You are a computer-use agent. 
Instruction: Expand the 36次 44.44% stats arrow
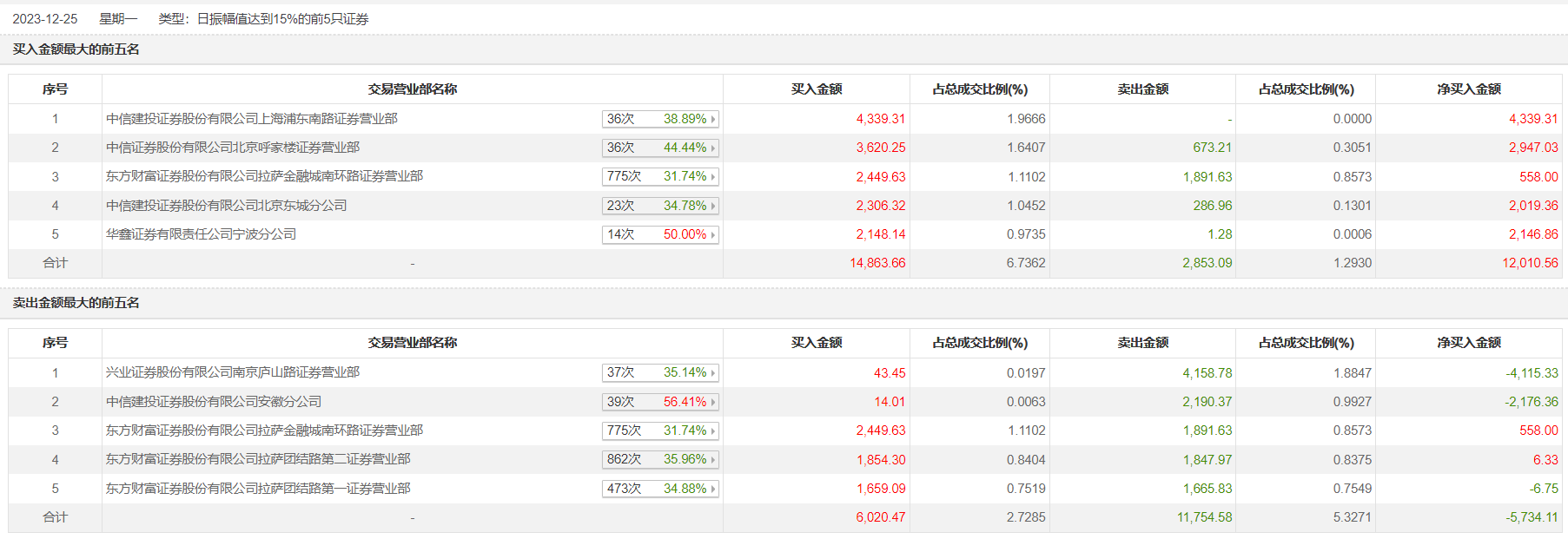(713, 148)
